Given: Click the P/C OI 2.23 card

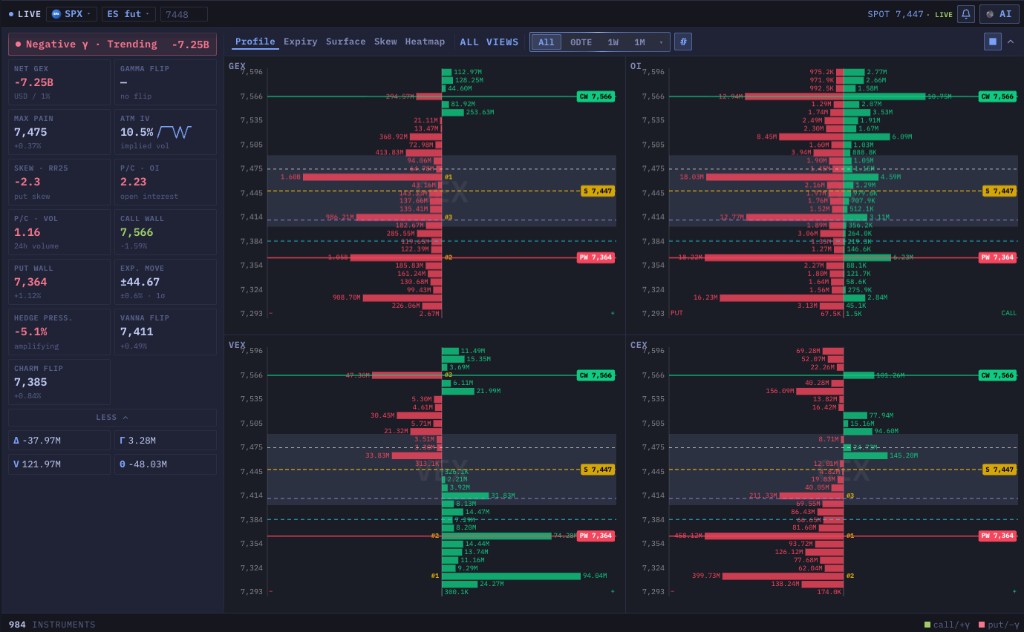Looking at the screenshot, I should tap(165, 182).
